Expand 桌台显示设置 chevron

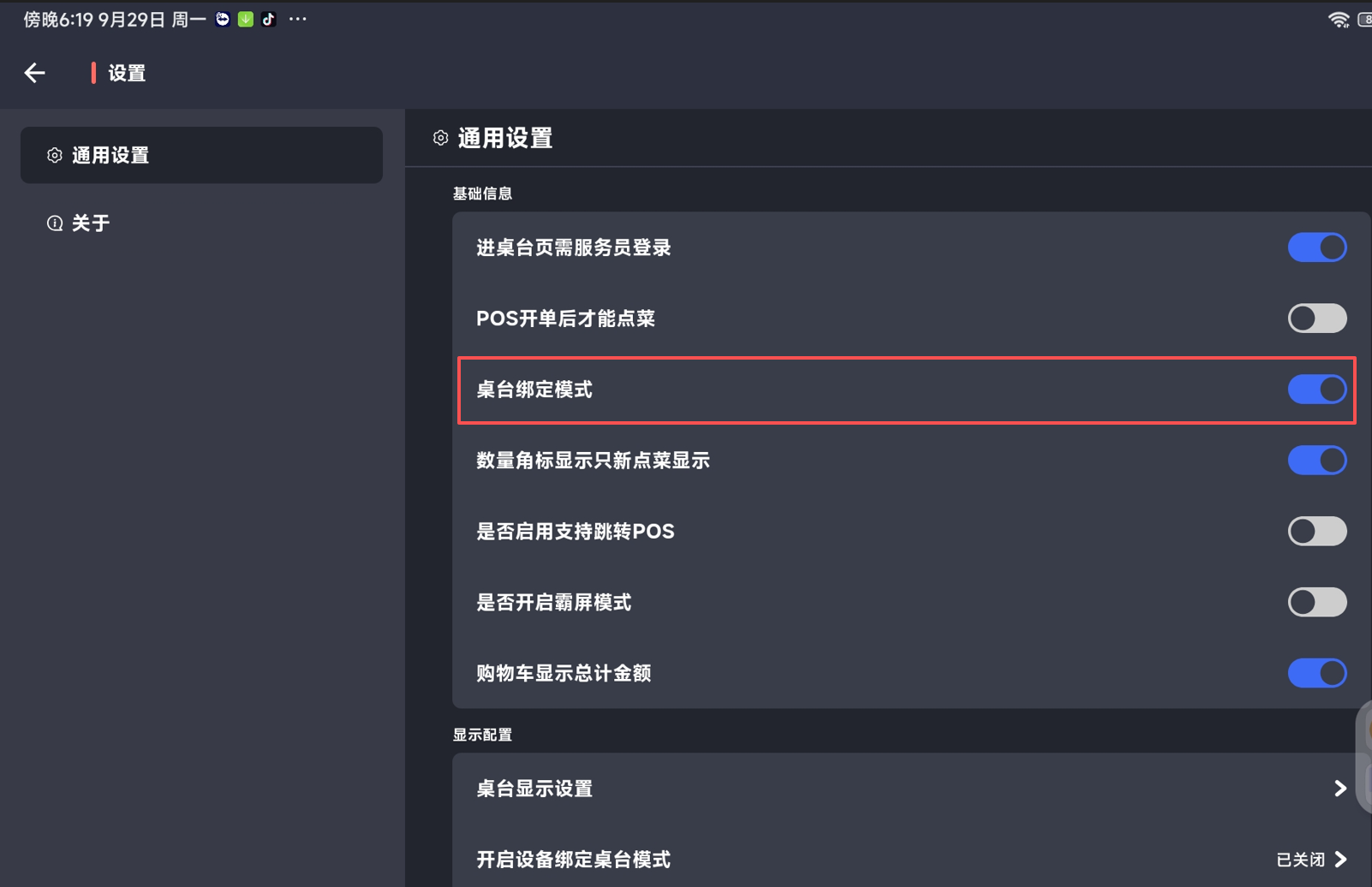[1340, 789]
